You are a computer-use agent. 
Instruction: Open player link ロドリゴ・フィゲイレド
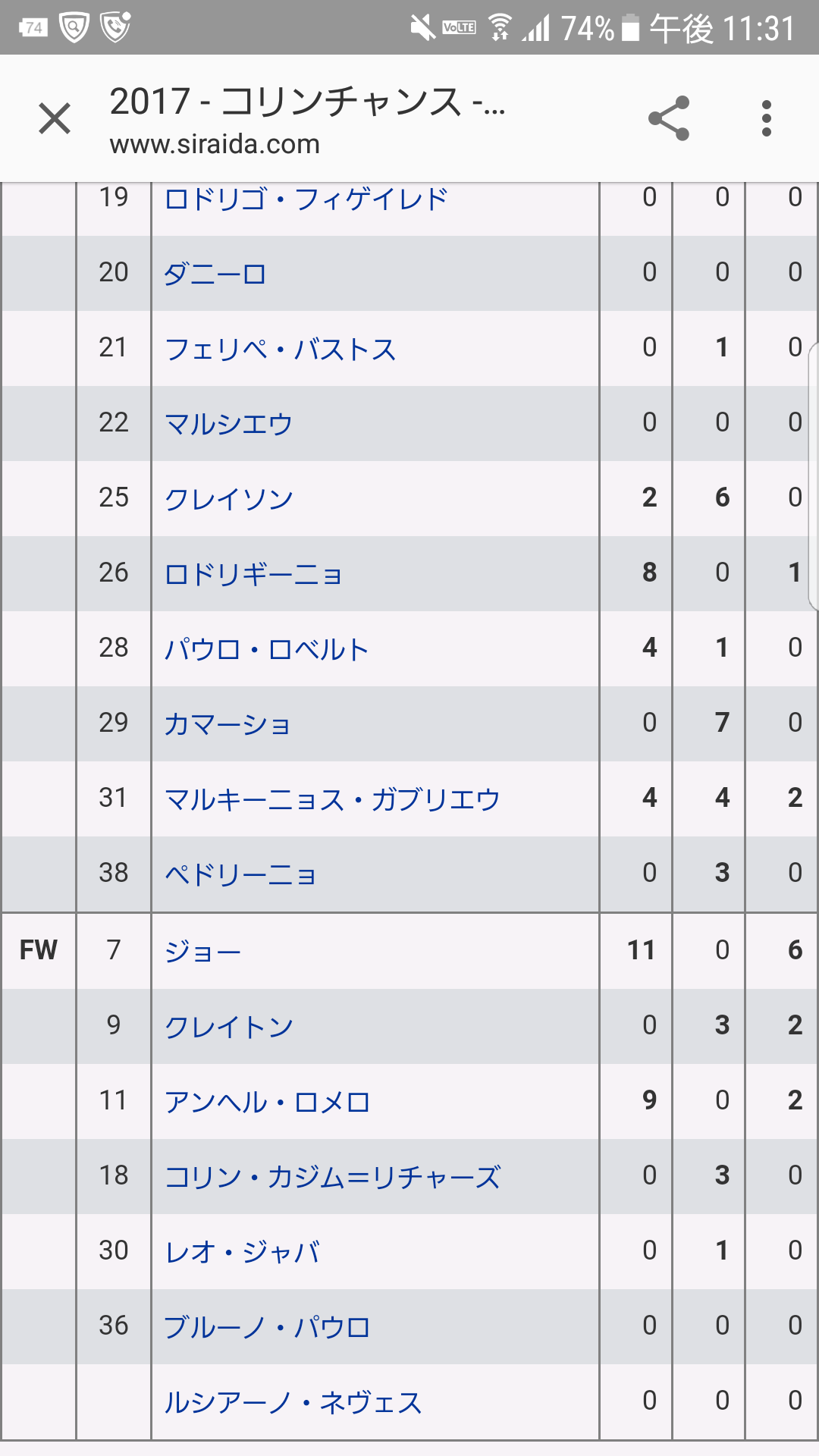(x=306, y=199)
